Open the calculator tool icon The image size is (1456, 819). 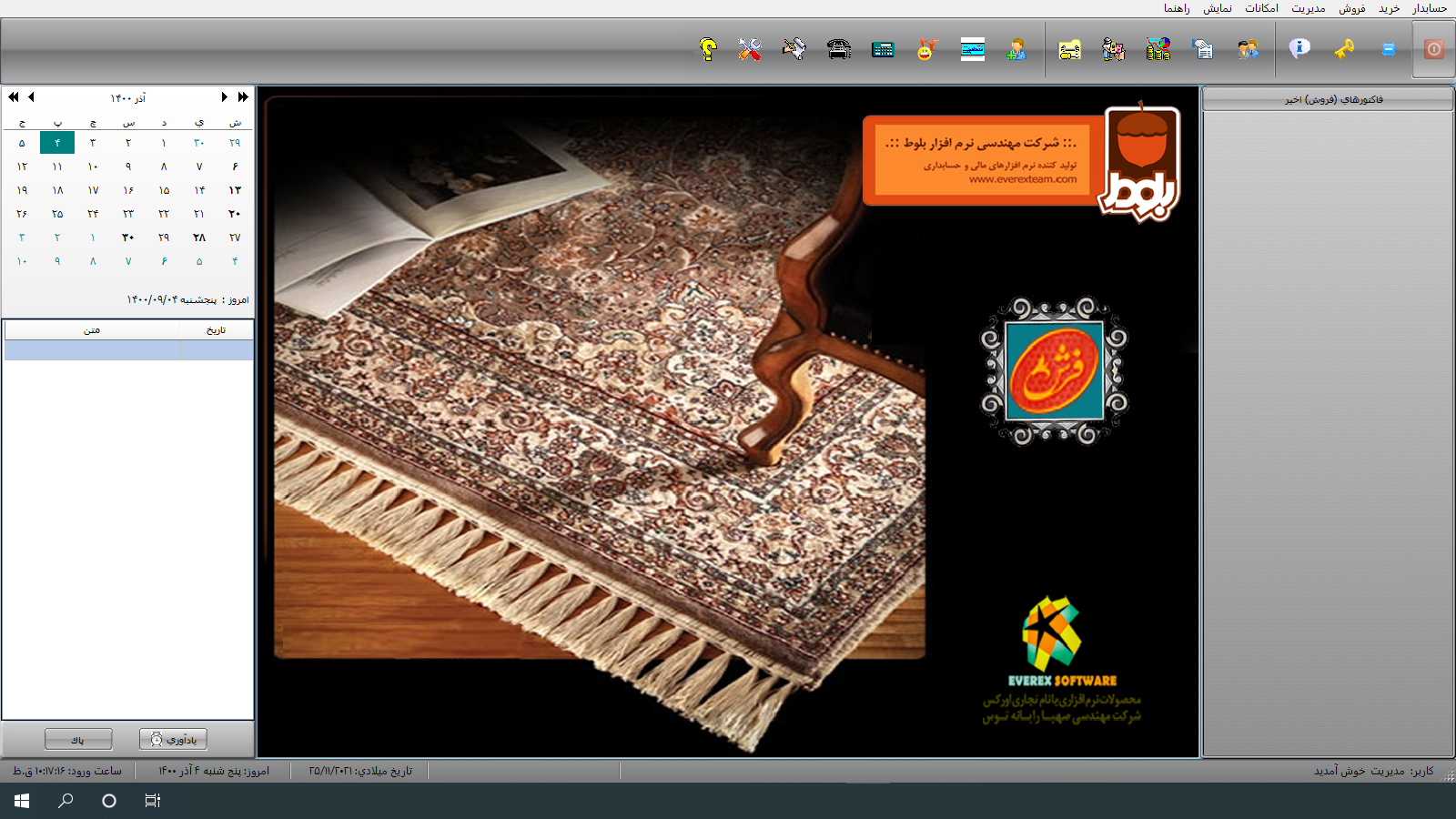point(883,50)
